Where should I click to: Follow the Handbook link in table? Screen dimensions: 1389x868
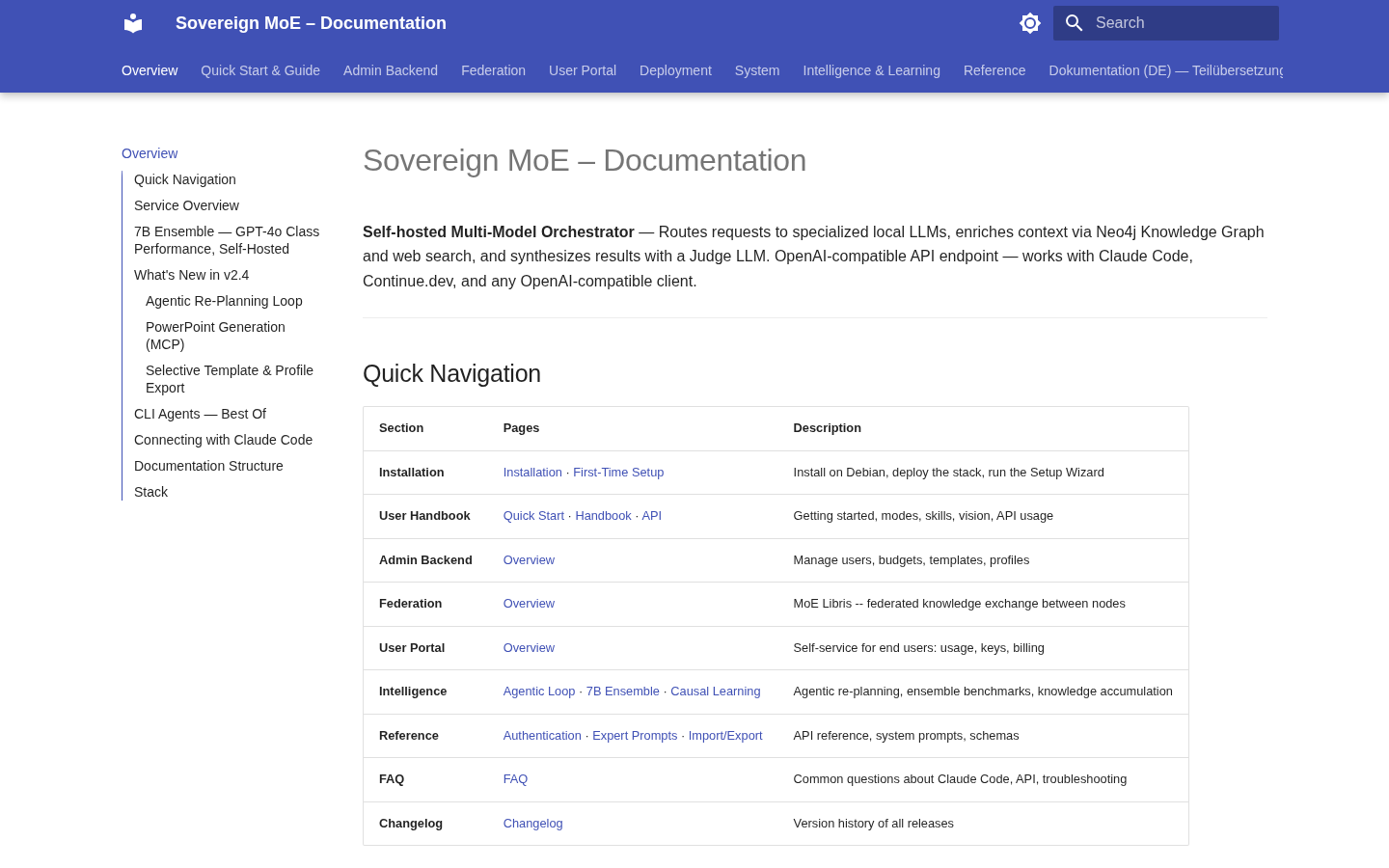point(603,516)
